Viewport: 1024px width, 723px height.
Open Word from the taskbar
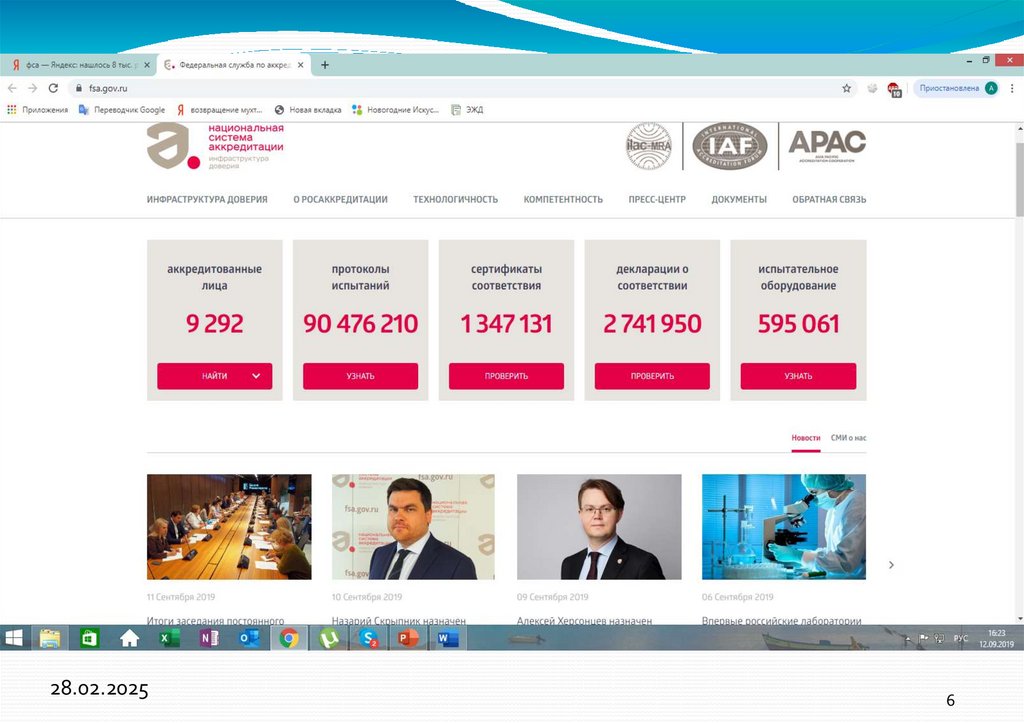pos(448,638)
